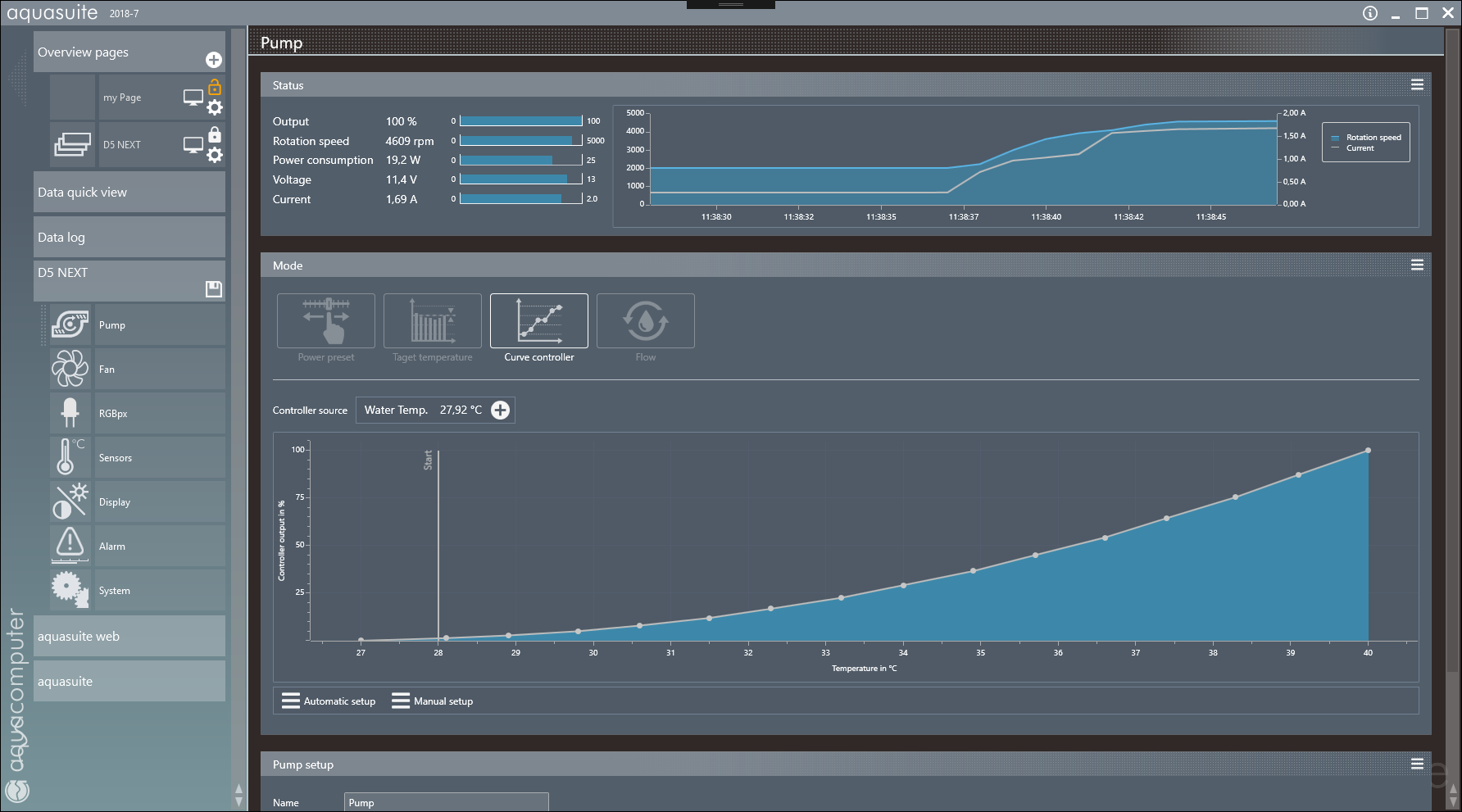Click the 1,69 A current value

402,200
